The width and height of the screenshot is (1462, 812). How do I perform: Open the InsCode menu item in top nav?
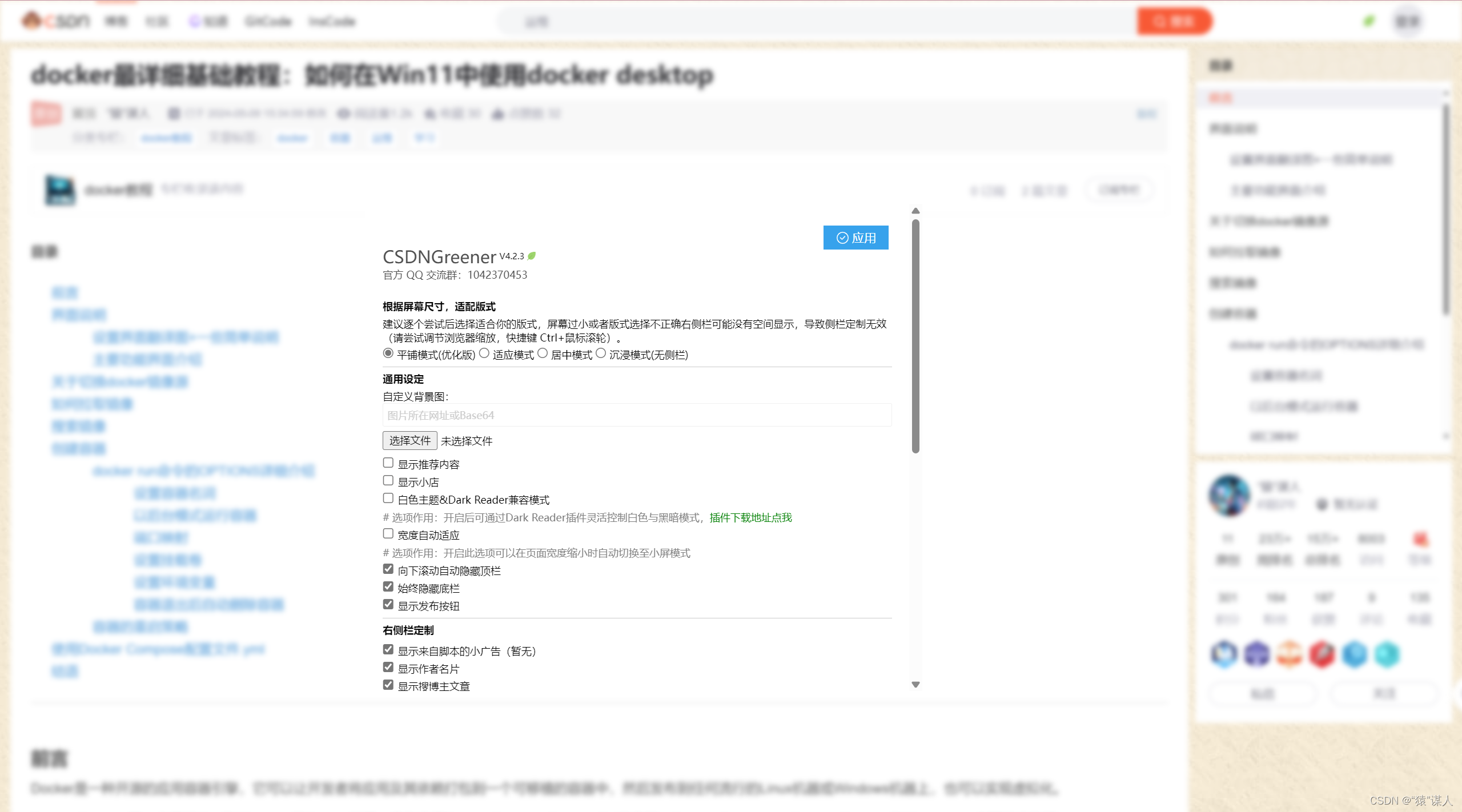pyautogui.click(x=333, y=21)
